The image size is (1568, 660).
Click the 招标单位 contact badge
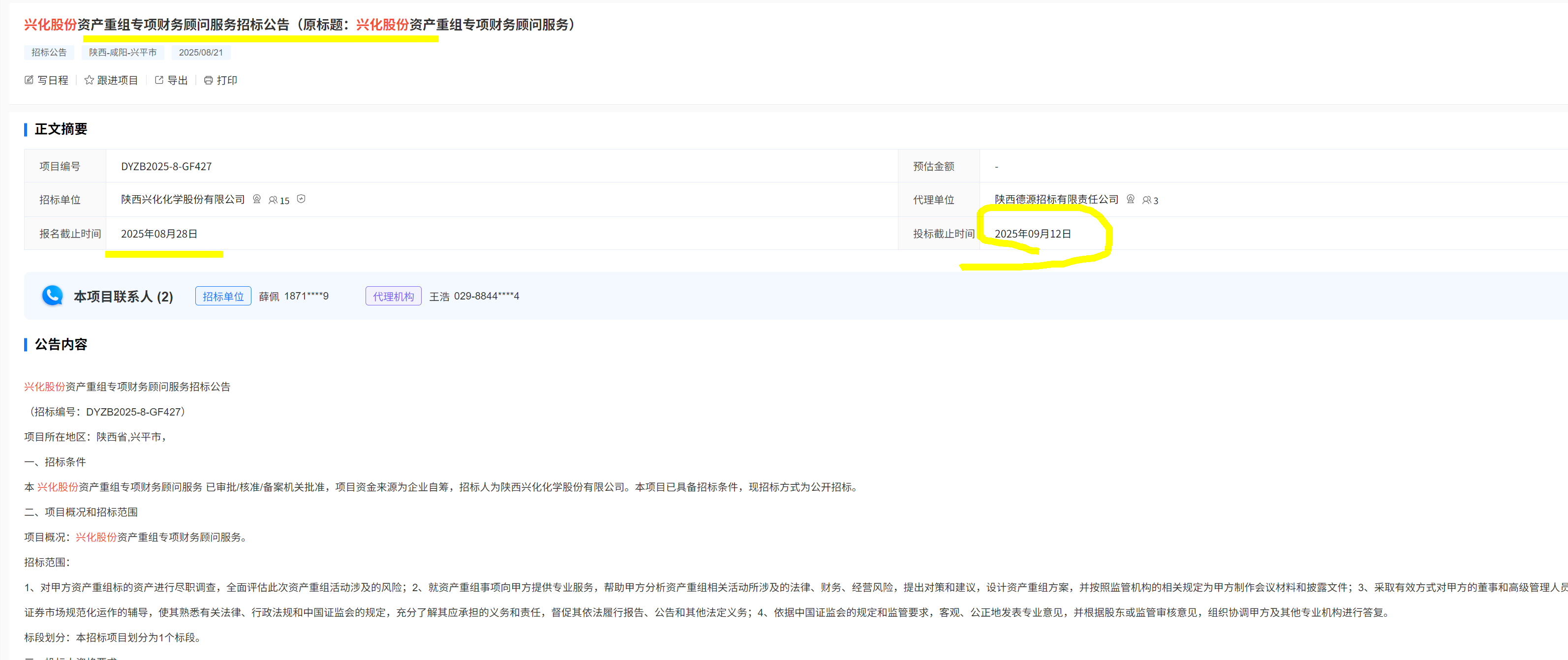[x=223, y=296]
